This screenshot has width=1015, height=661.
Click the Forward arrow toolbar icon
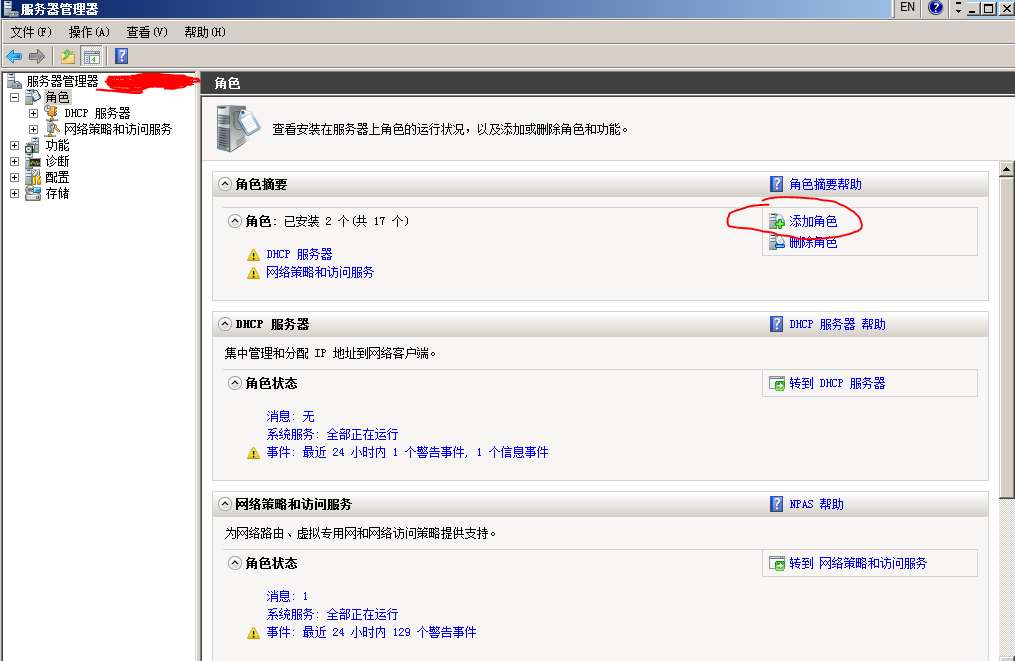point(37,56)
